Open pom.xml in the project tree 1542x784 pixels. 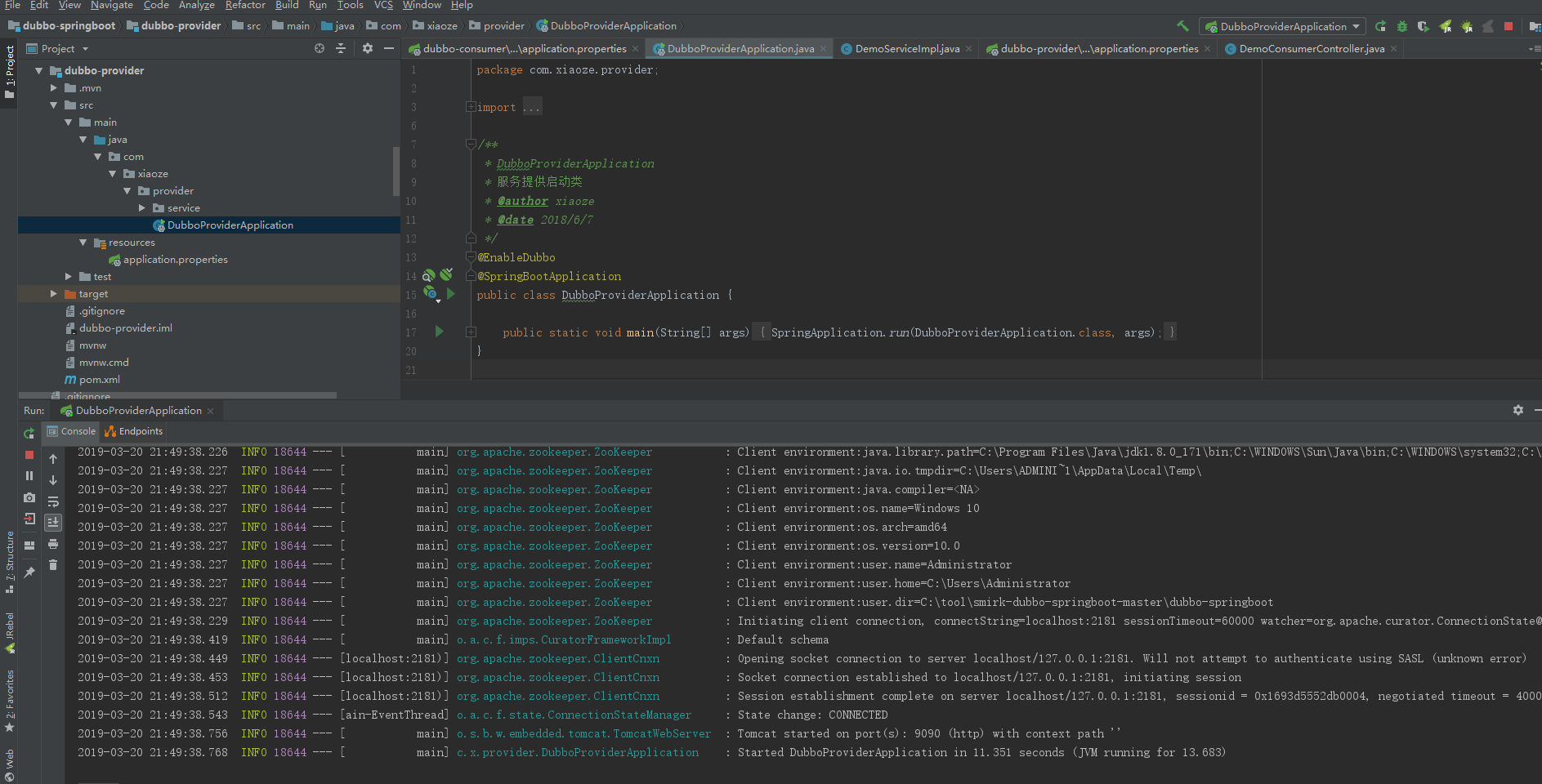[99, 380]
